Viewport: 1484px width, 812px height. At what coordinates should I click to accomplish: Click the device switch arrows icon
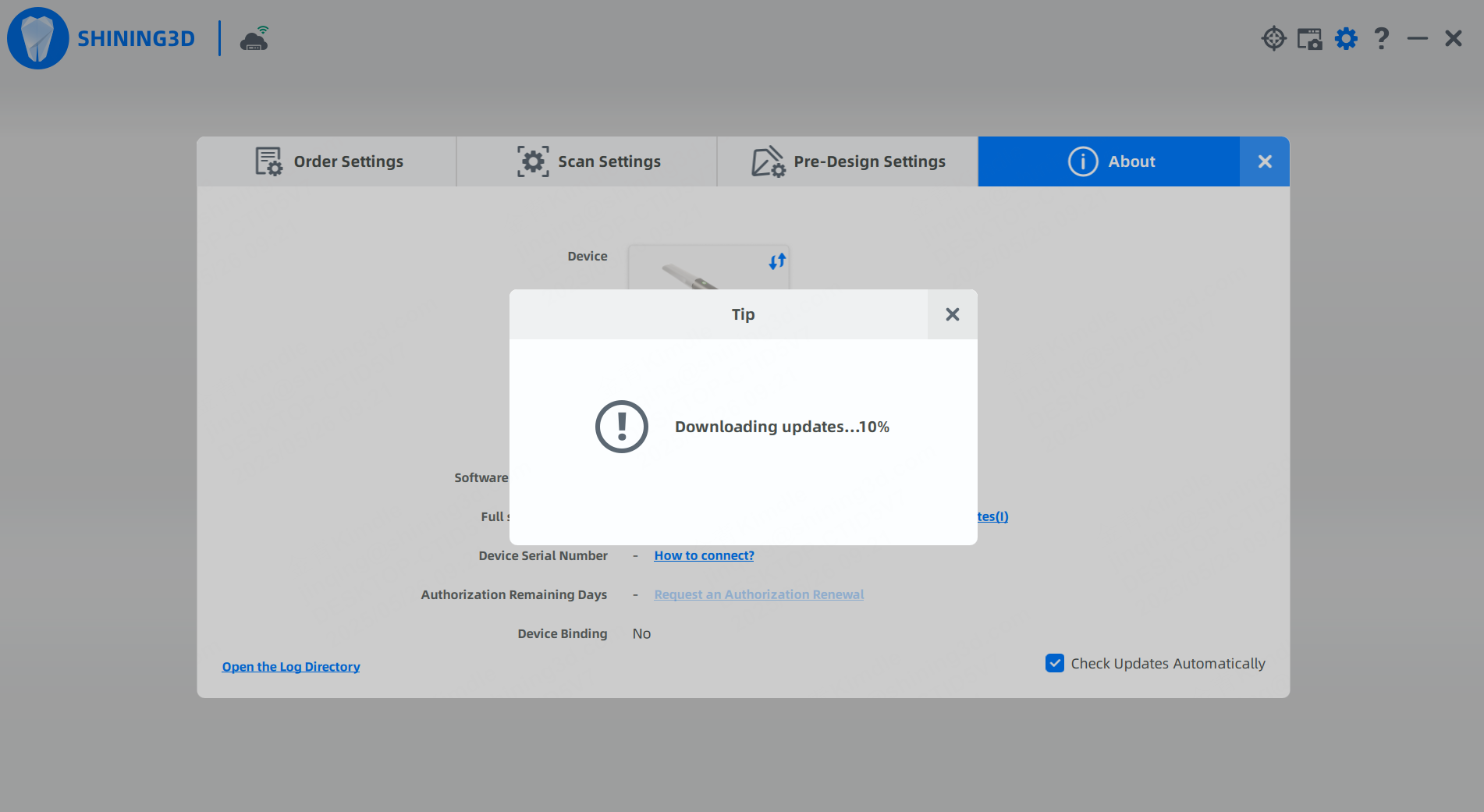tap(777, 261)
